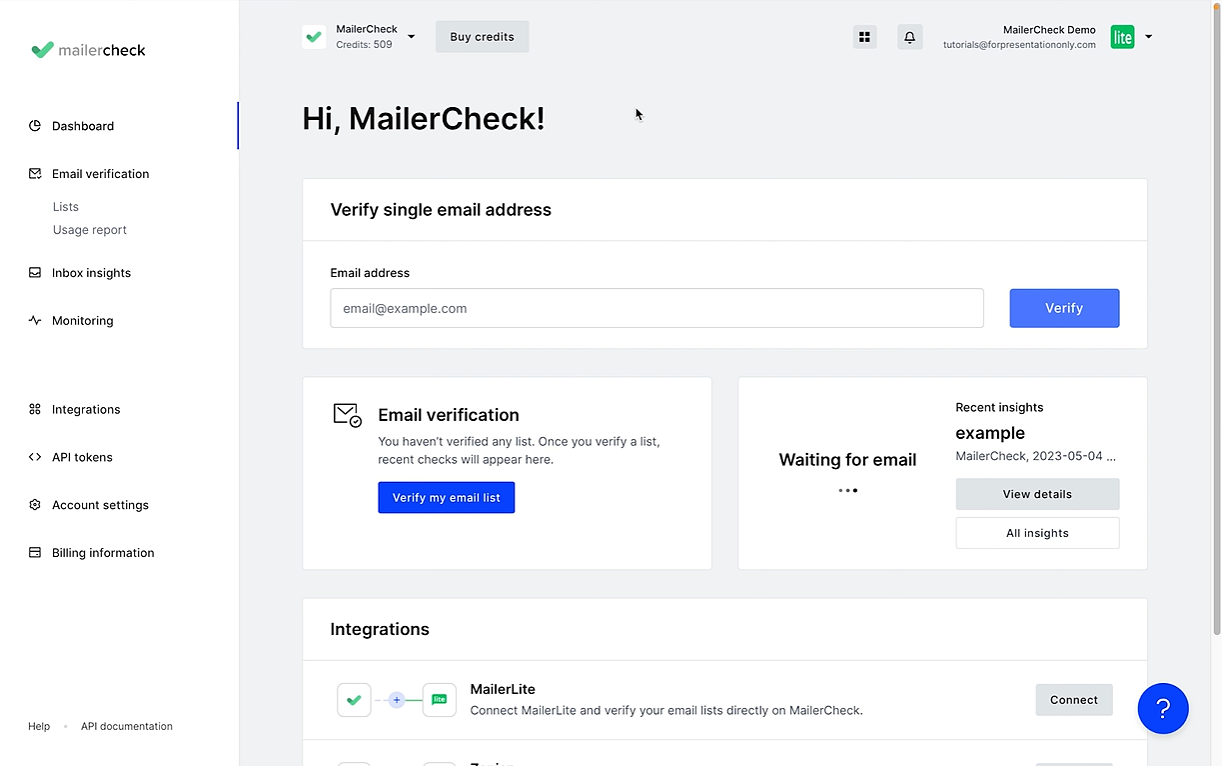Click the plus connector icon in MailerLite row
Viewport: 1222px width, 766px height.
(x=397, y=700)
